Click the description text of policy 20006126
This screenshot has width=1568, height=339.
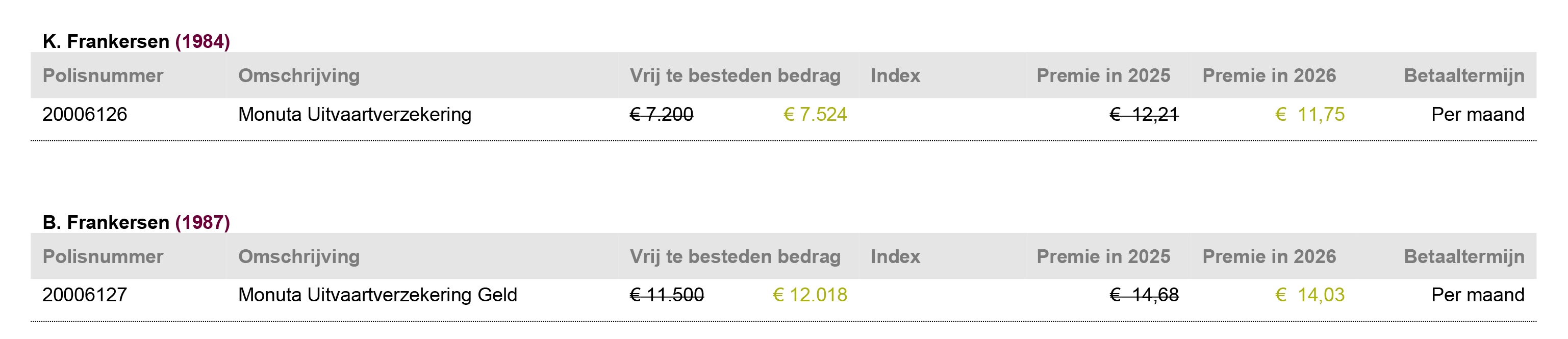355,114
